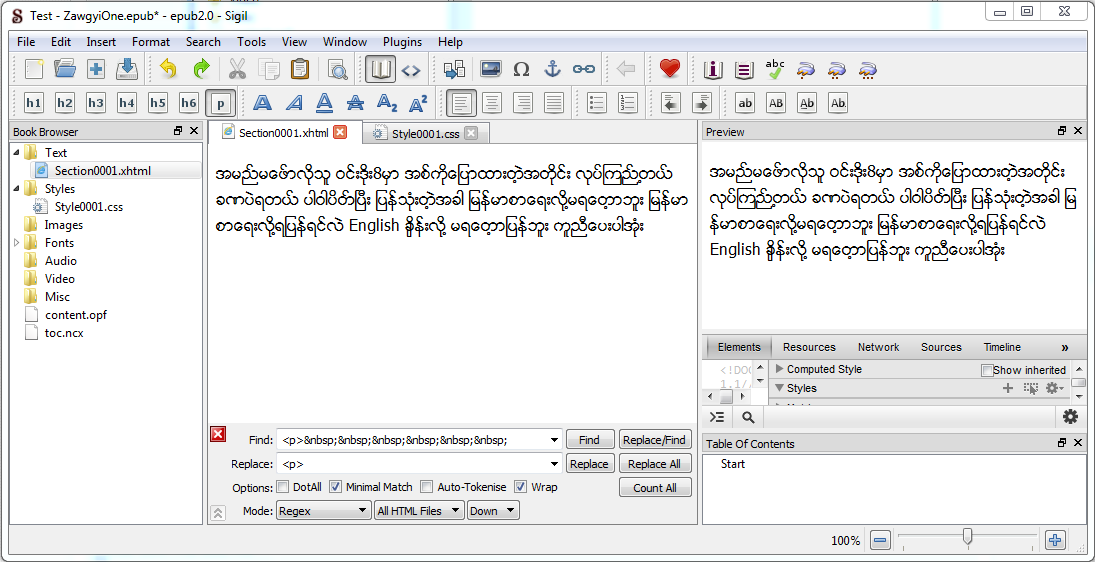The width and height of the screenshot is (1095, 562).
Task: Expand Find field history dropdown arrow
Action: tap(554, 440)
